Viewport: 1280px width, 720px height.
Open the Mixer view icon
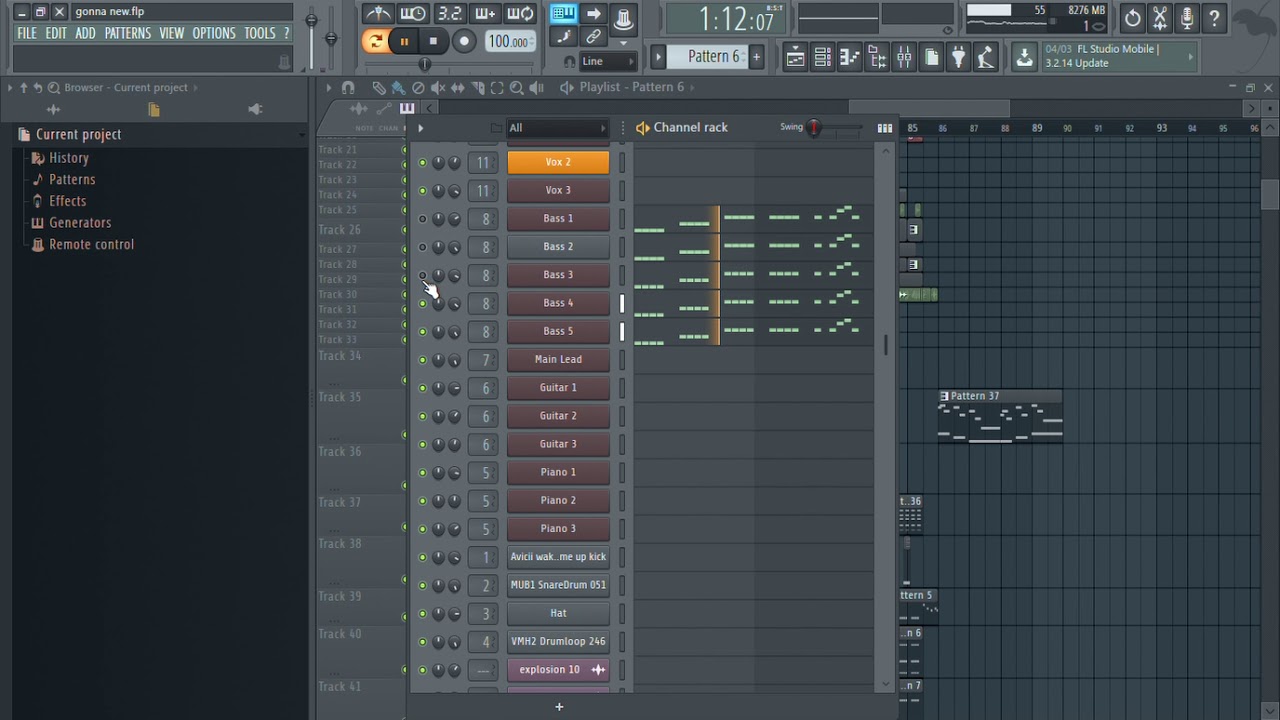[x=904, y=57]
